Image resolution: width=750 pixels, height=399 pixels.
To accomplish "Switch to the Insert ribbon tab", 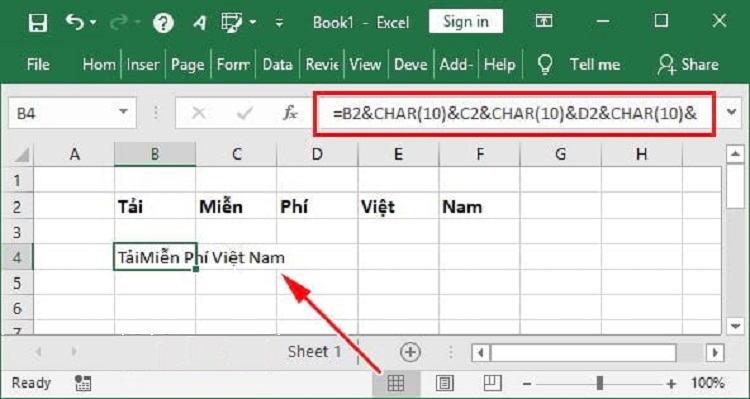I will (143, 64).
